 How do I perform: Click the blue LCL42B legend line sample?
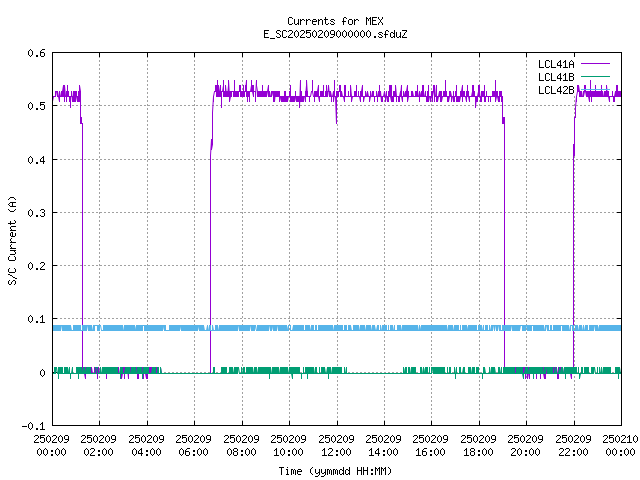coord(595,90)
